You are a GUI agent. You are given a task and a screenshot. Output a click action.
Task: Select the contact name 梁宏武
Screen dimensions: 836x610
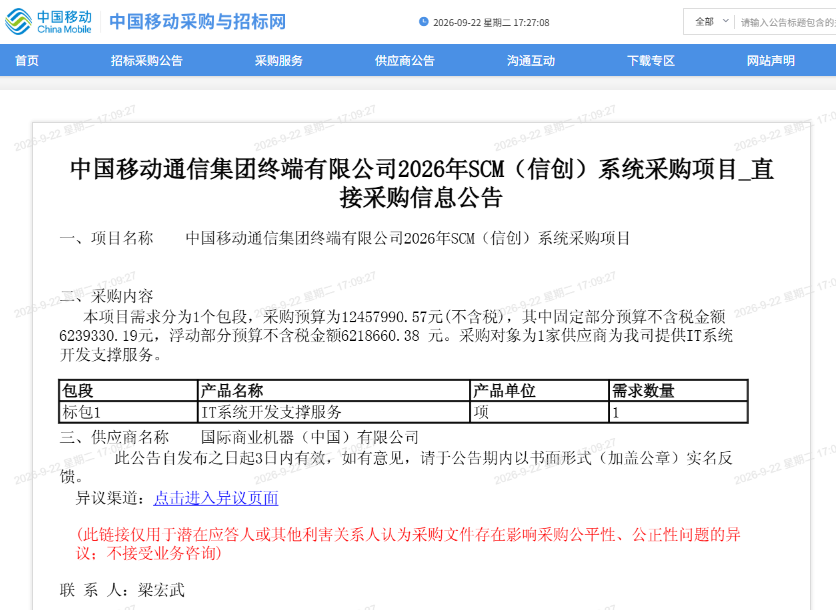pyautogui.click(x=161, y=590)
